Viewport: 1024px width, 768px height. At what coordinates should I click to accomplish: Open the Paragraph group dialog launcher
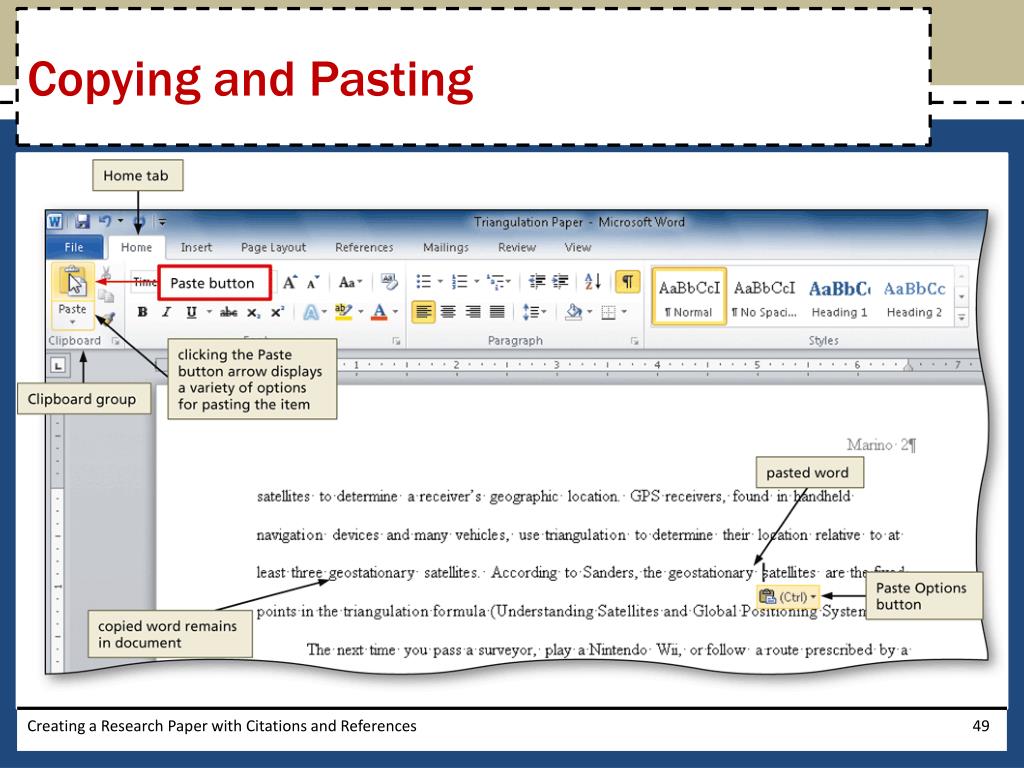coord(634,341)
